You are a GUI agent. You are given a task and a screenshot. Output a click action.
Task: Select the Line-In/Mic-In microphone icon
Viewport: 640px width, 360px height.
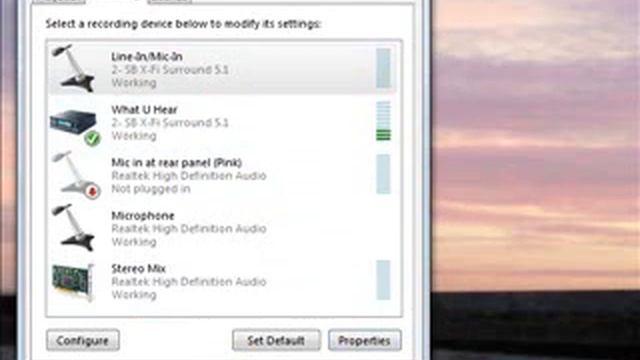coord(73,68)
